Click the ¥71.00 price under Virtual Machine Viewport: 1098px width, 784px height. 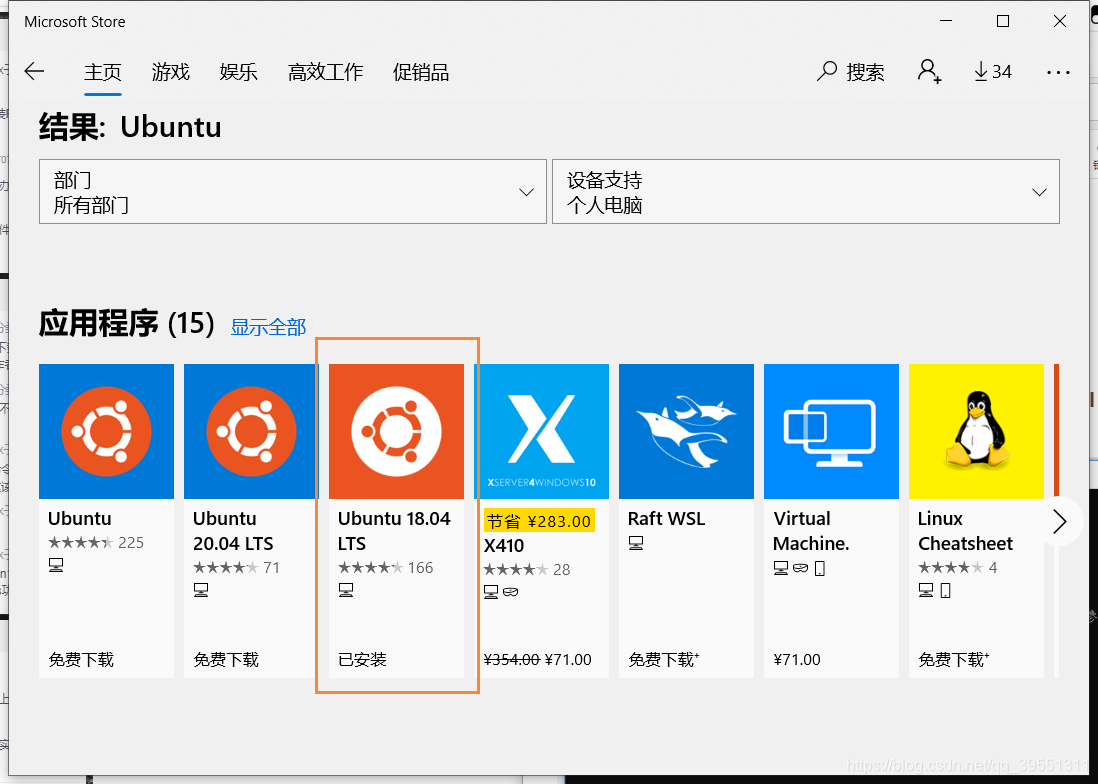click(x=797, y=659)
